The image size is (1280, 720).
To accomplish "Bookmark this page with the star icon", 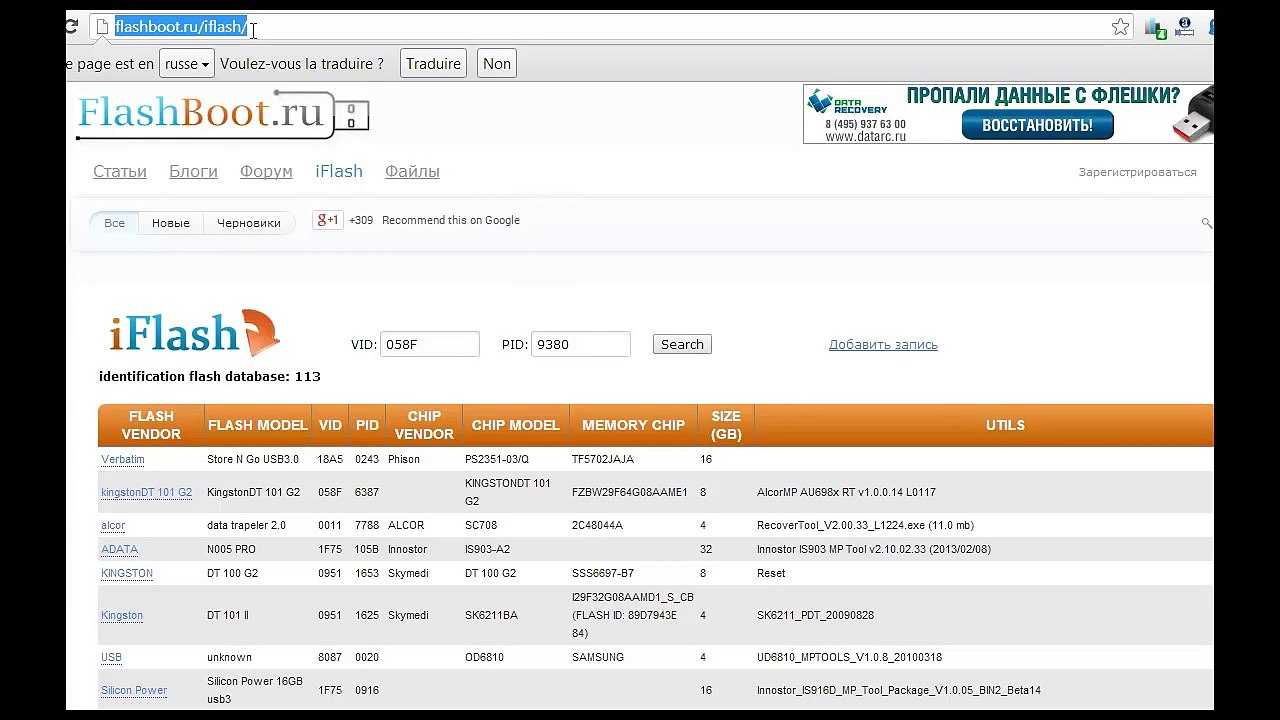I will (x=1121, y=27).
